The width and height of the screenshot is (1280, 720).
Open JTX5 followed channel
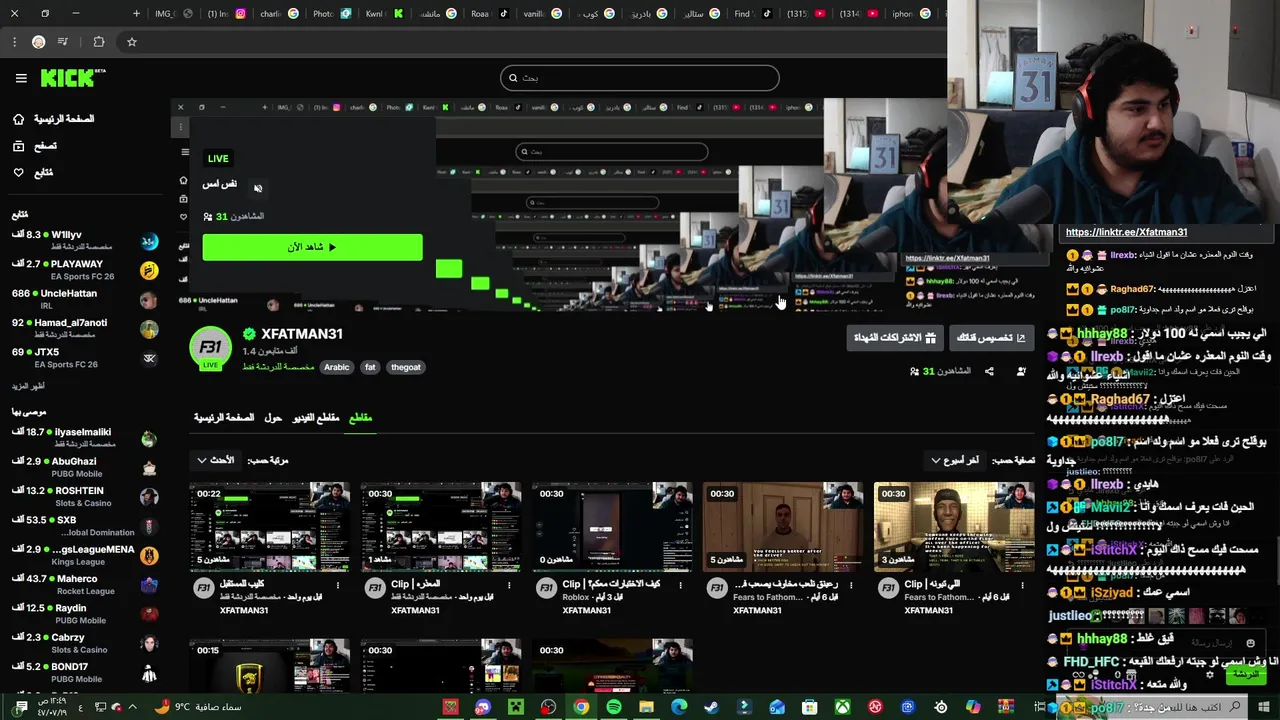[85, 358]
